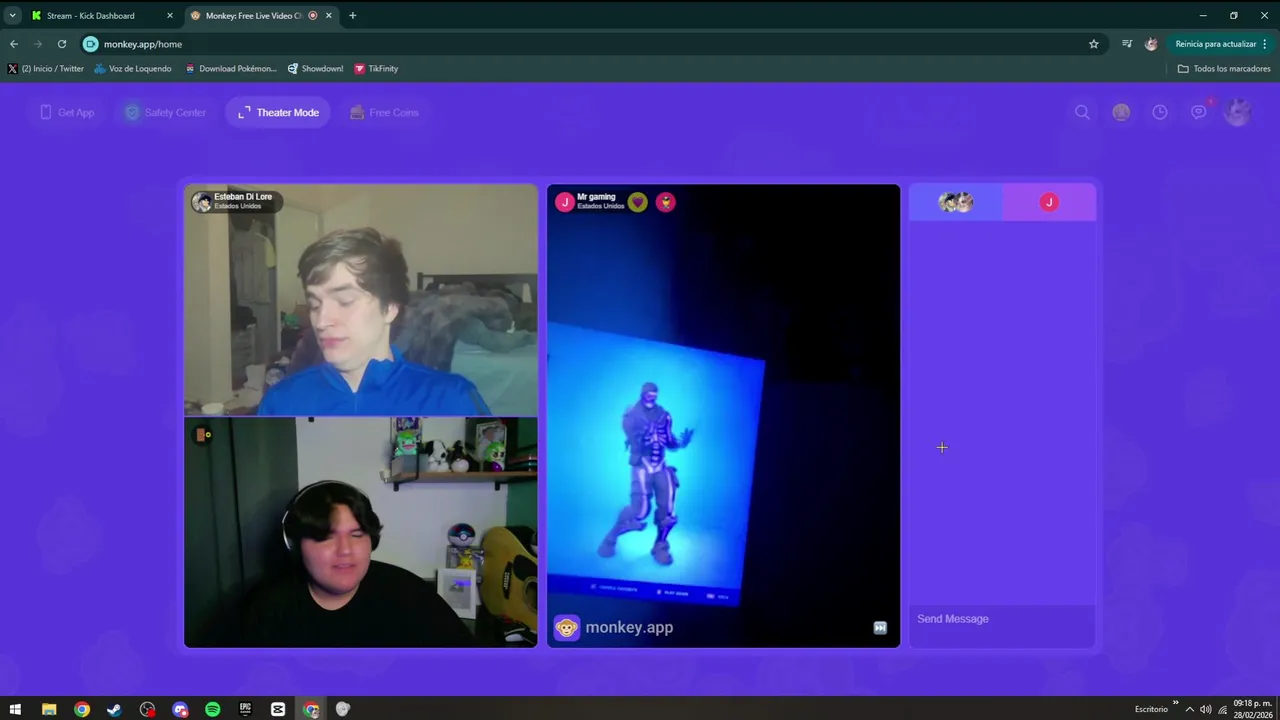The width and height of the screenshot is (1280, 720).
Task: Select the J user chat tab
Action: [x=1049, y=202]
